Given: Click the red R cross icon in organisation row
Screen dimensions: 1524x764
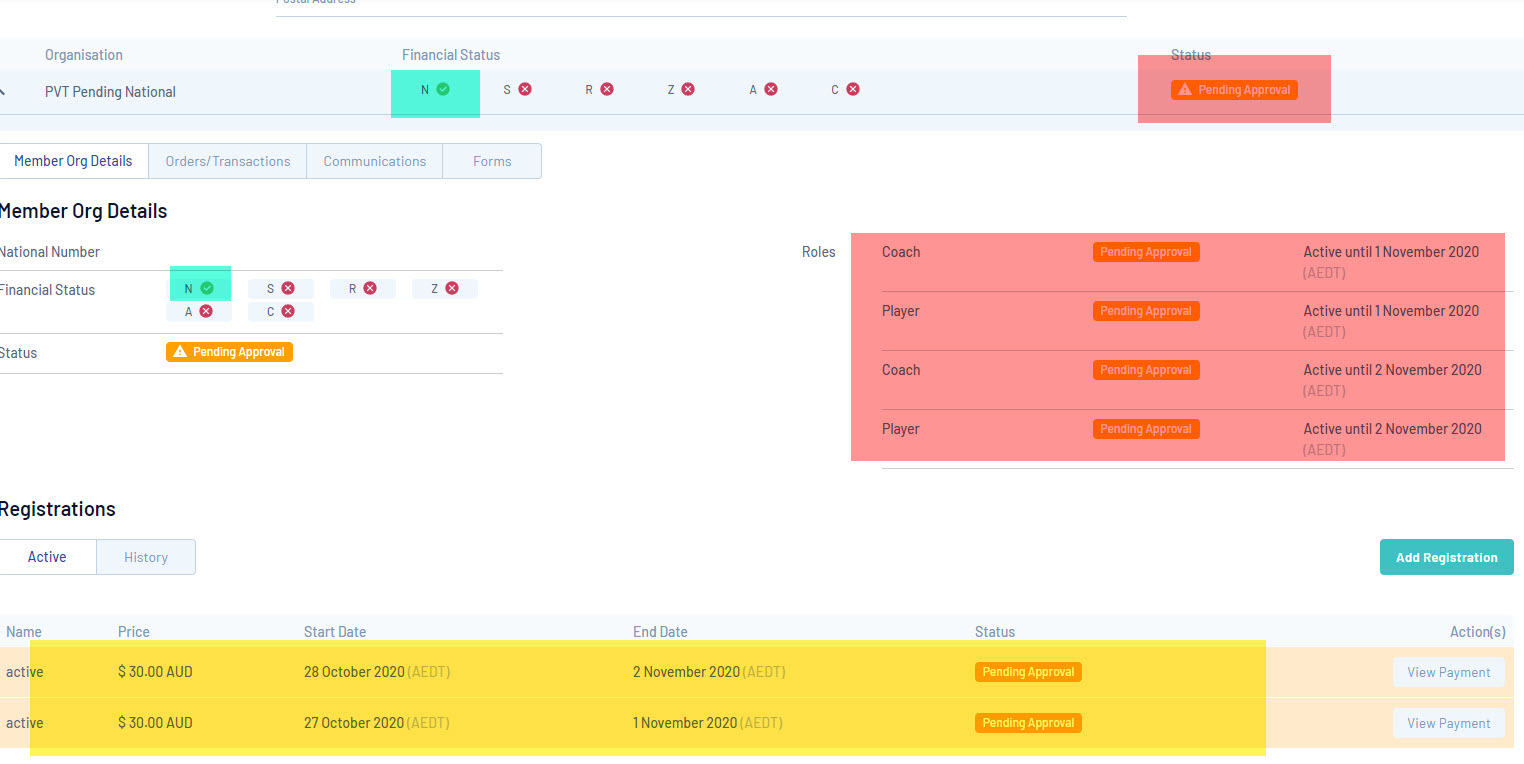Looking at the screenshot, I should pos(607,89).
